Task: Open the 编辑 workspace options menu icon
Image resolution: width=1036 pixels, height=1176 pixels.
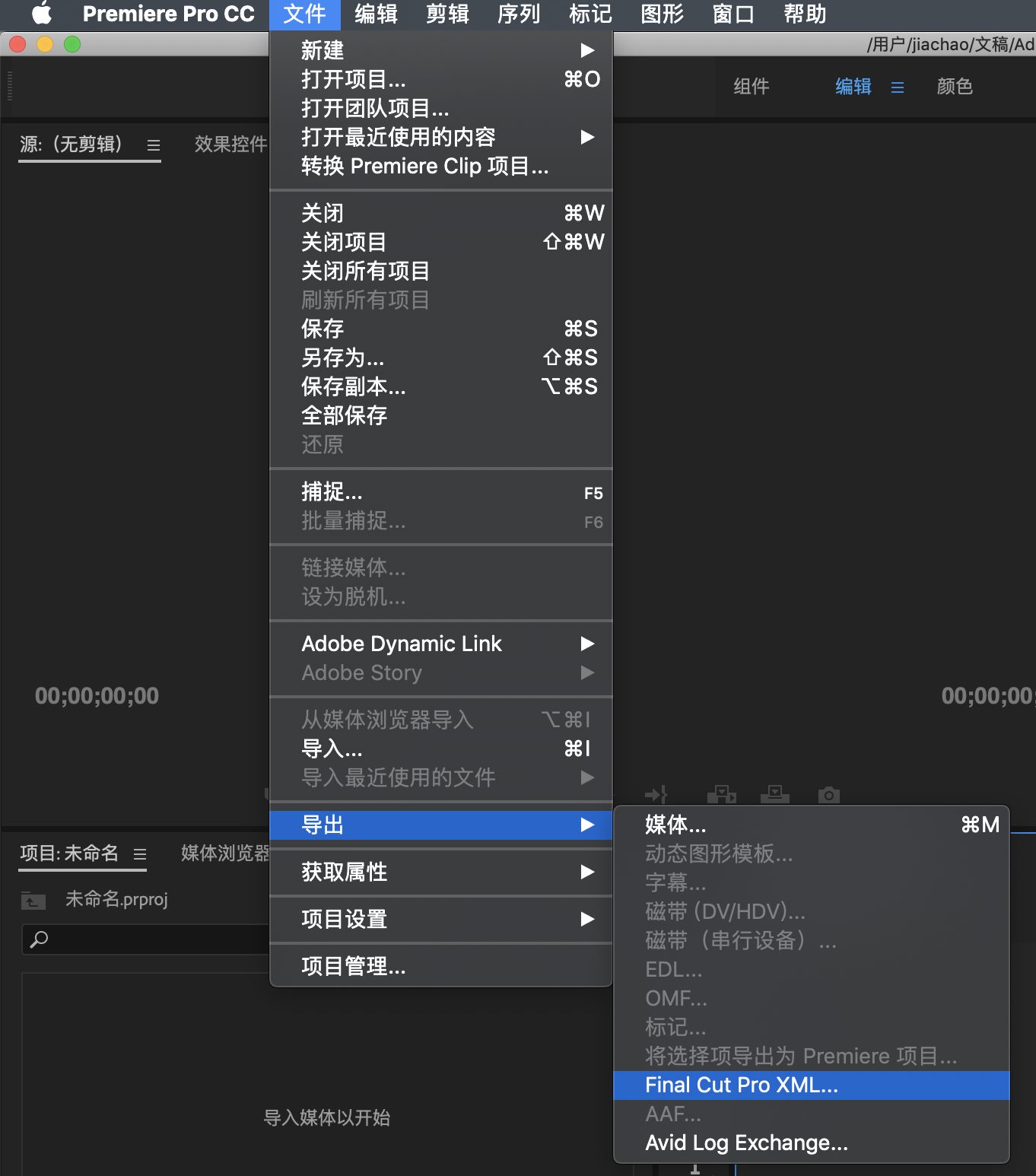Action: point(898,87)
